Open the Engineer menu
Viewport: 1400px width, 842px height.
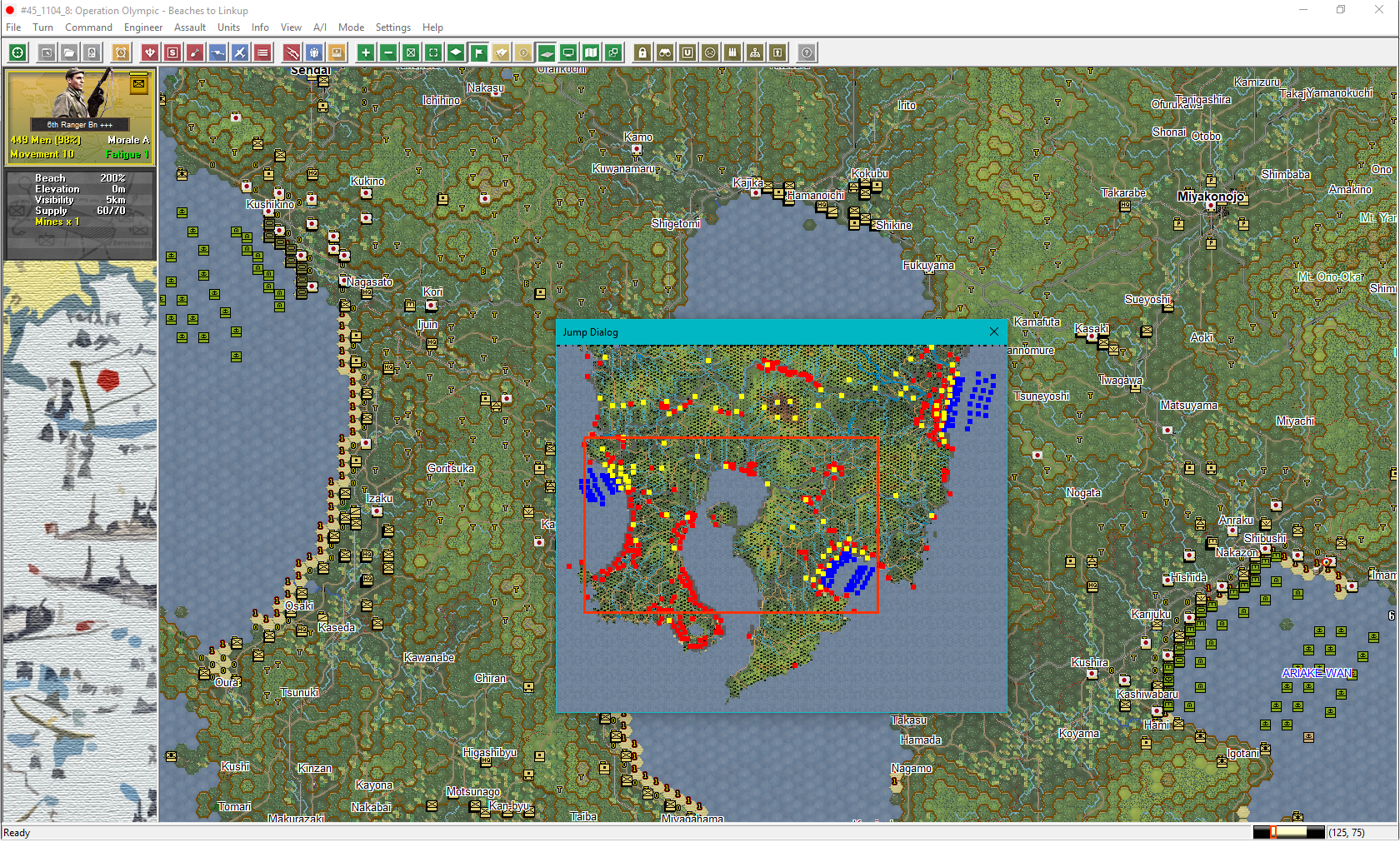pyautogui.click(x=143, y=27)
